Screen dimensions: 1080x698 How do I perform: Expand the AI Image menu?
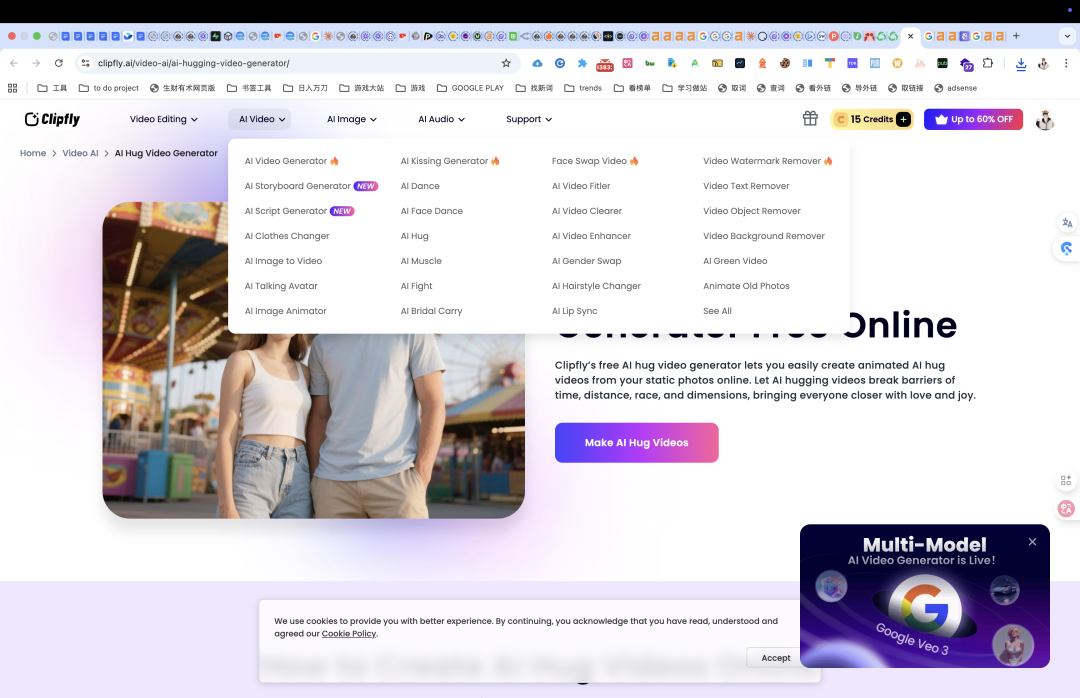(352, 119)
